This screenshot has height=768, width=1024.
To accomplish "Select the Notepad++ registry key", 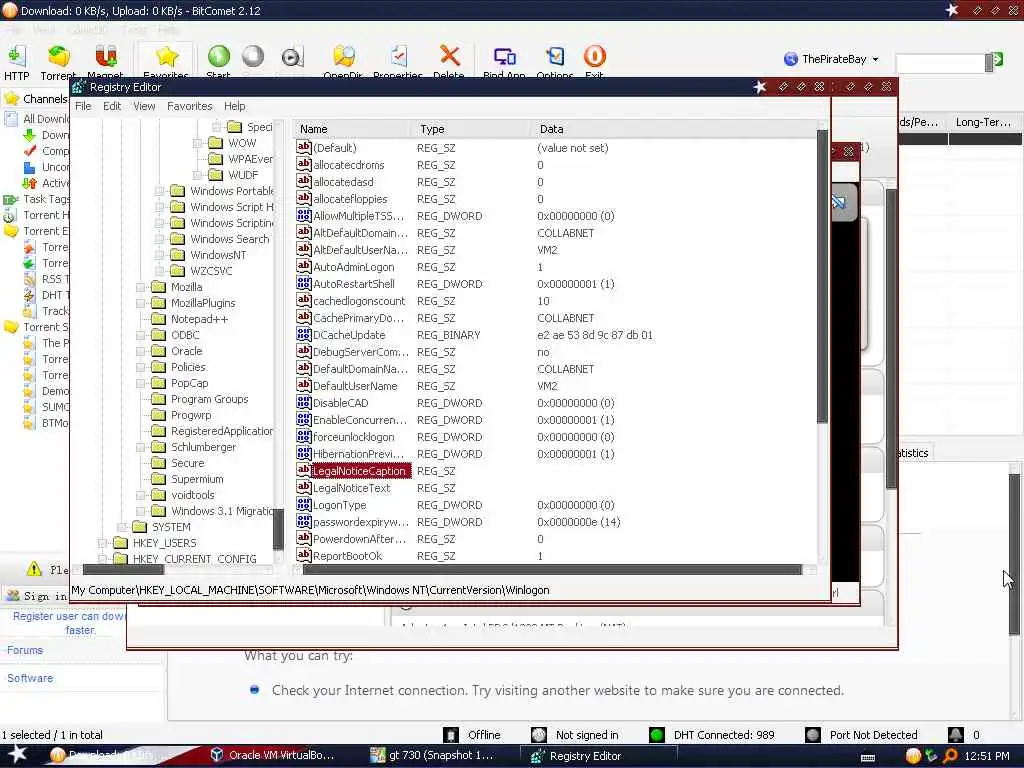I will (x=199, y=319).
